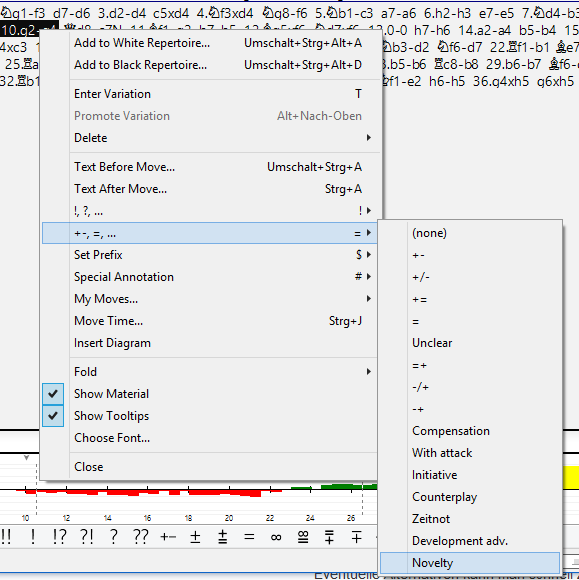The image size is (579, 580).
Task: Click the red evaluation bar near move 20
Action: click(229, 492)
